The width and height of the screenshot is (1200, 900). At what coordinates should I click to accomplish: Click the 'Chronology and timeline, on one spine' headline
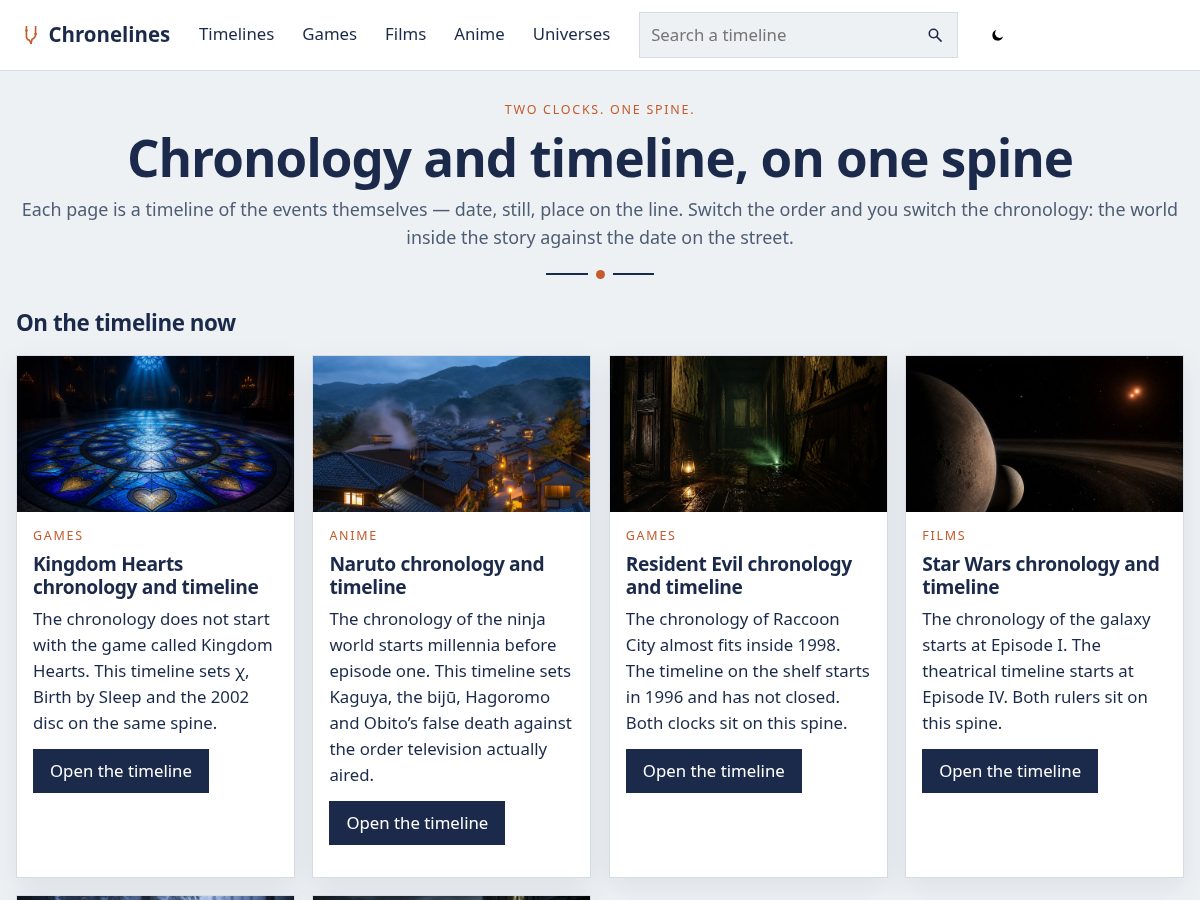click(x=600, y=158)
